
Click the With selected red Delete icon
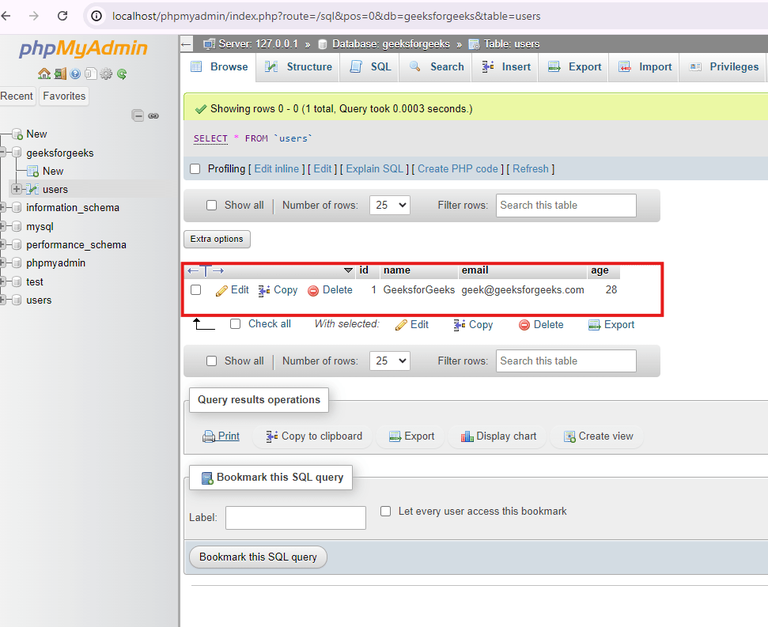[524, 325]
